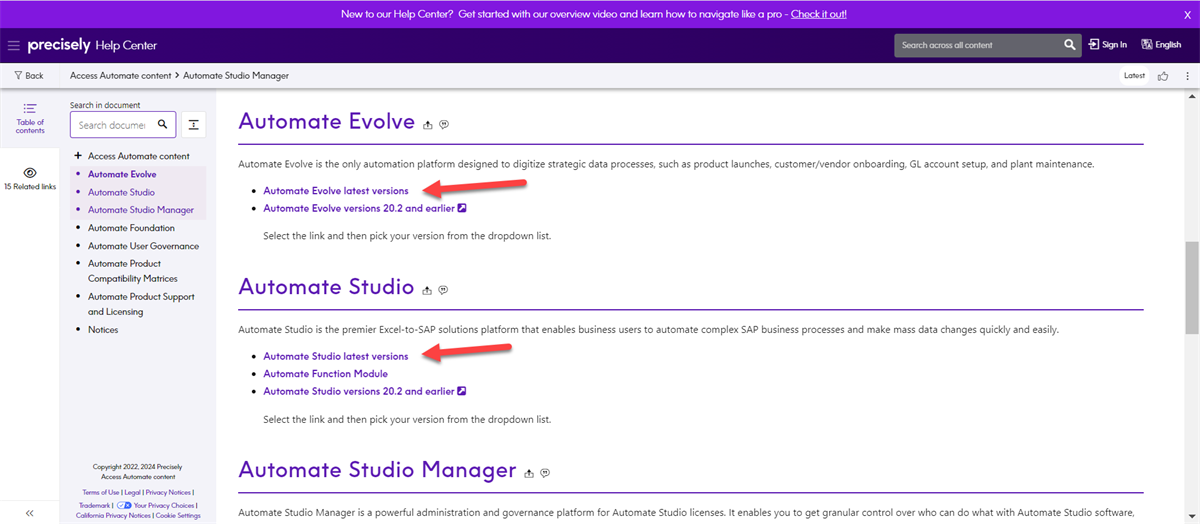Image resolution: width=1200 pixels, height=524 pixels.
Task: Open Automate Evolve versions 20.2 and earlier
Action: [365, 208]
